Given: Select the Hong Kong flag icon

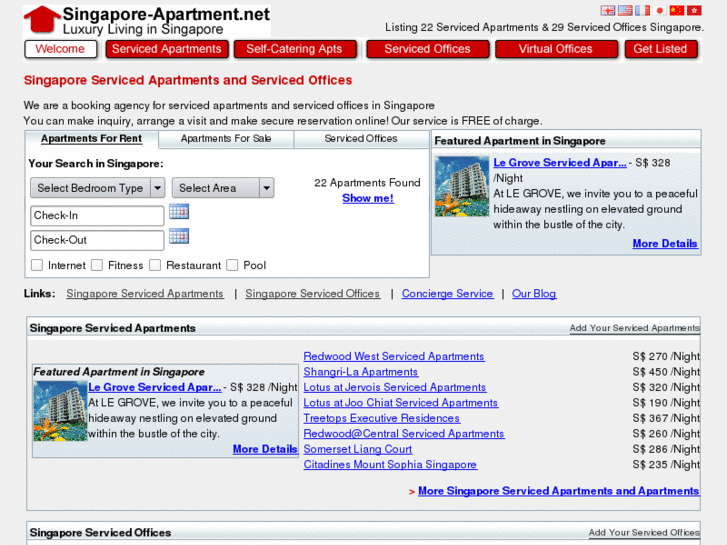Looking at the screenshot, I should click(x=693, y=10).
